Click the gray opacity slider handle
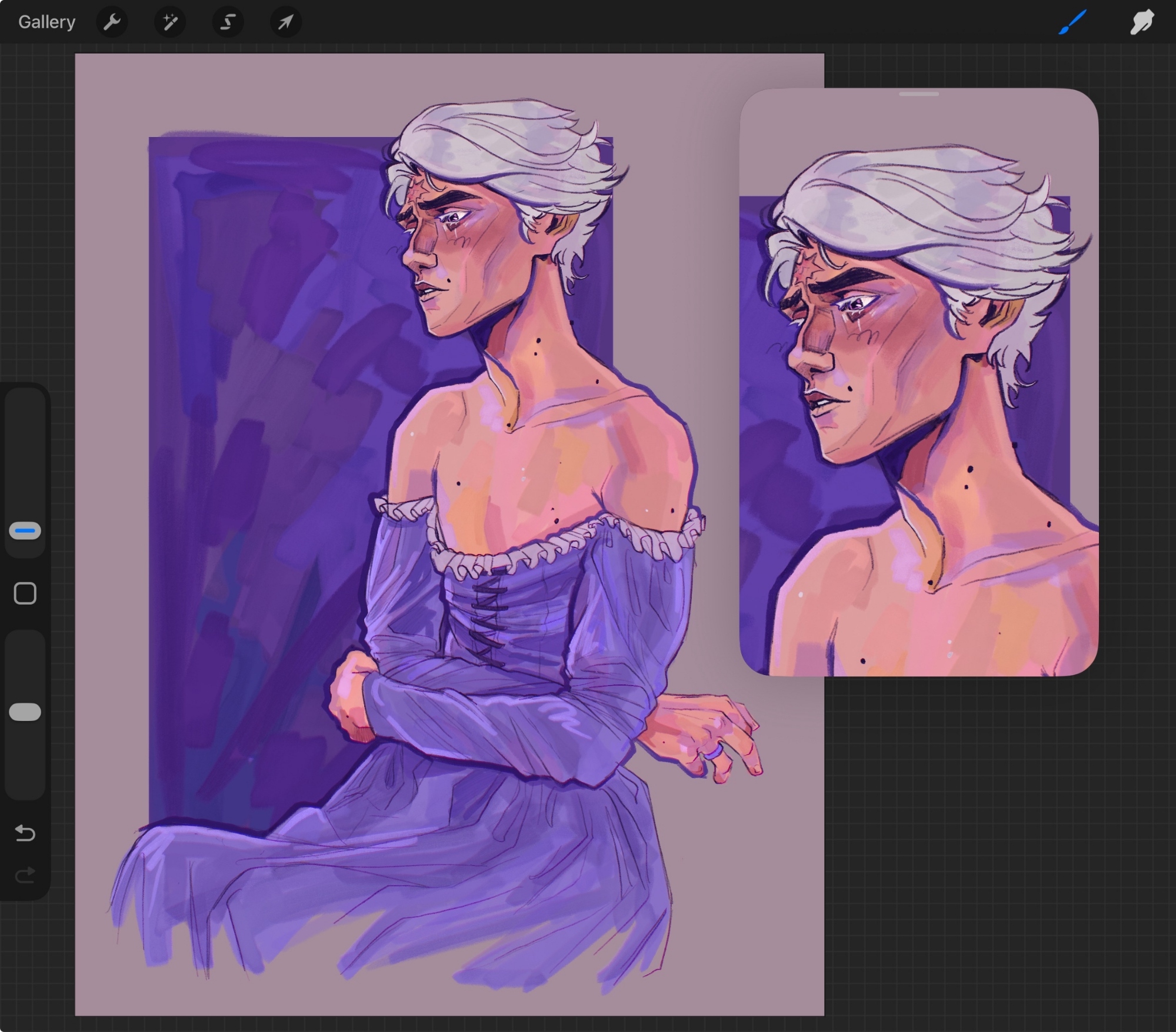The height and width of the screenshot is (1032, 1176). coord(25,712)
